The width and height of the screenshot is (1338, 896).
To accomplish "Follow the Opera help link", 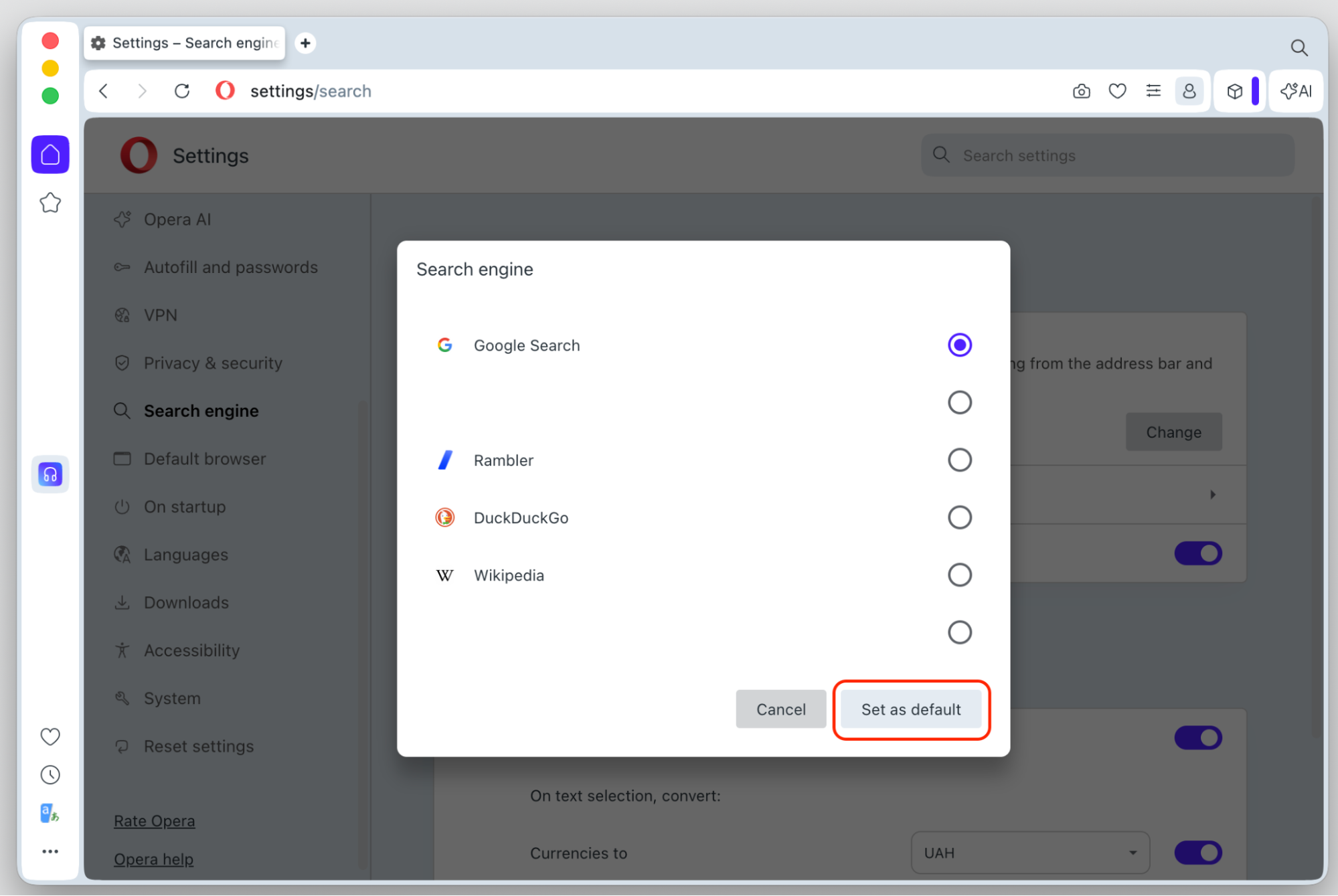I will point(154,859).
